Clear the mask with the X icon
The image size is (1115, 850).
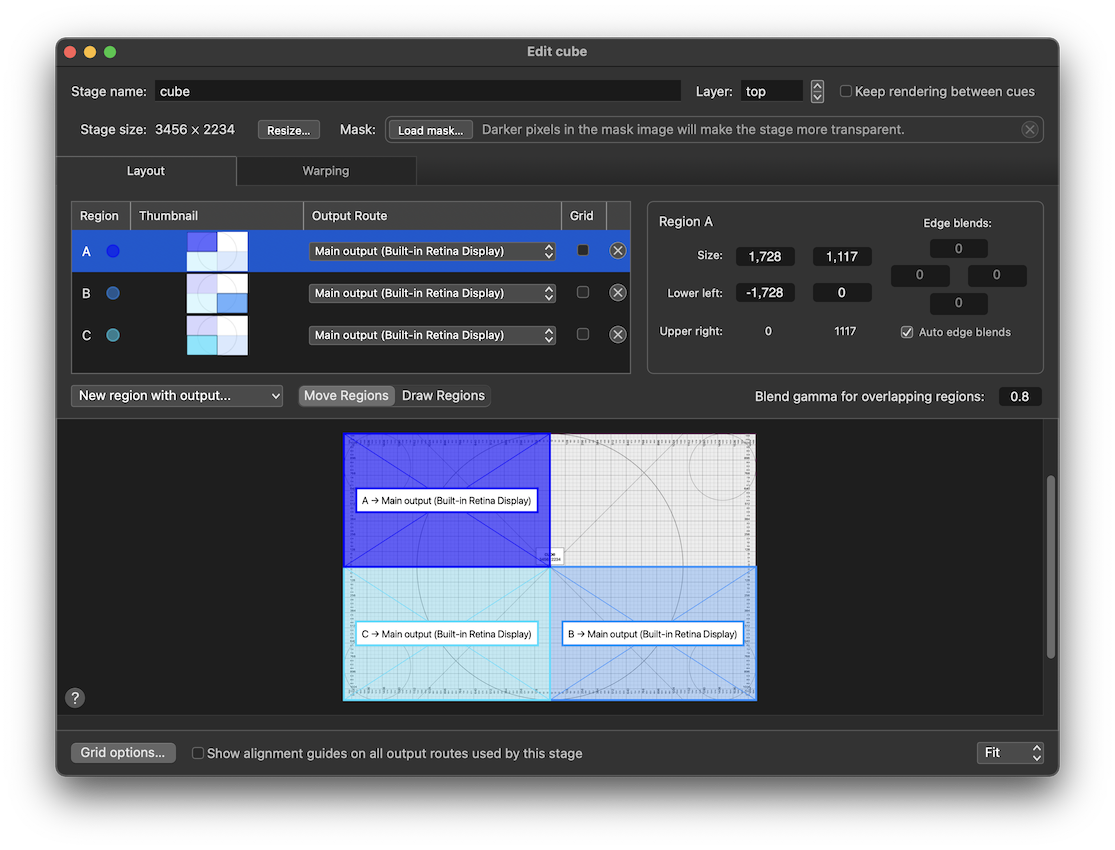pos(1029,130)
